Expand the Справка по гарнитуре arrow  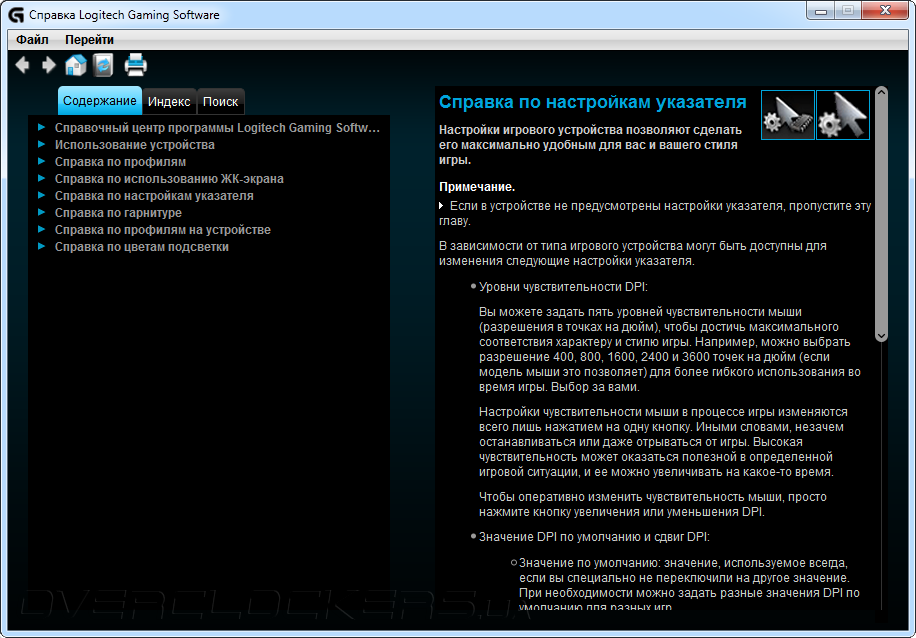click(41, 212)
